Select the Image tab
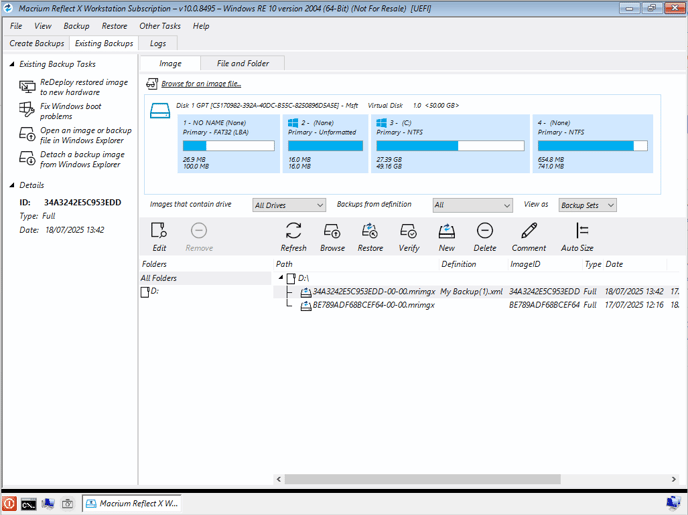 170,64
